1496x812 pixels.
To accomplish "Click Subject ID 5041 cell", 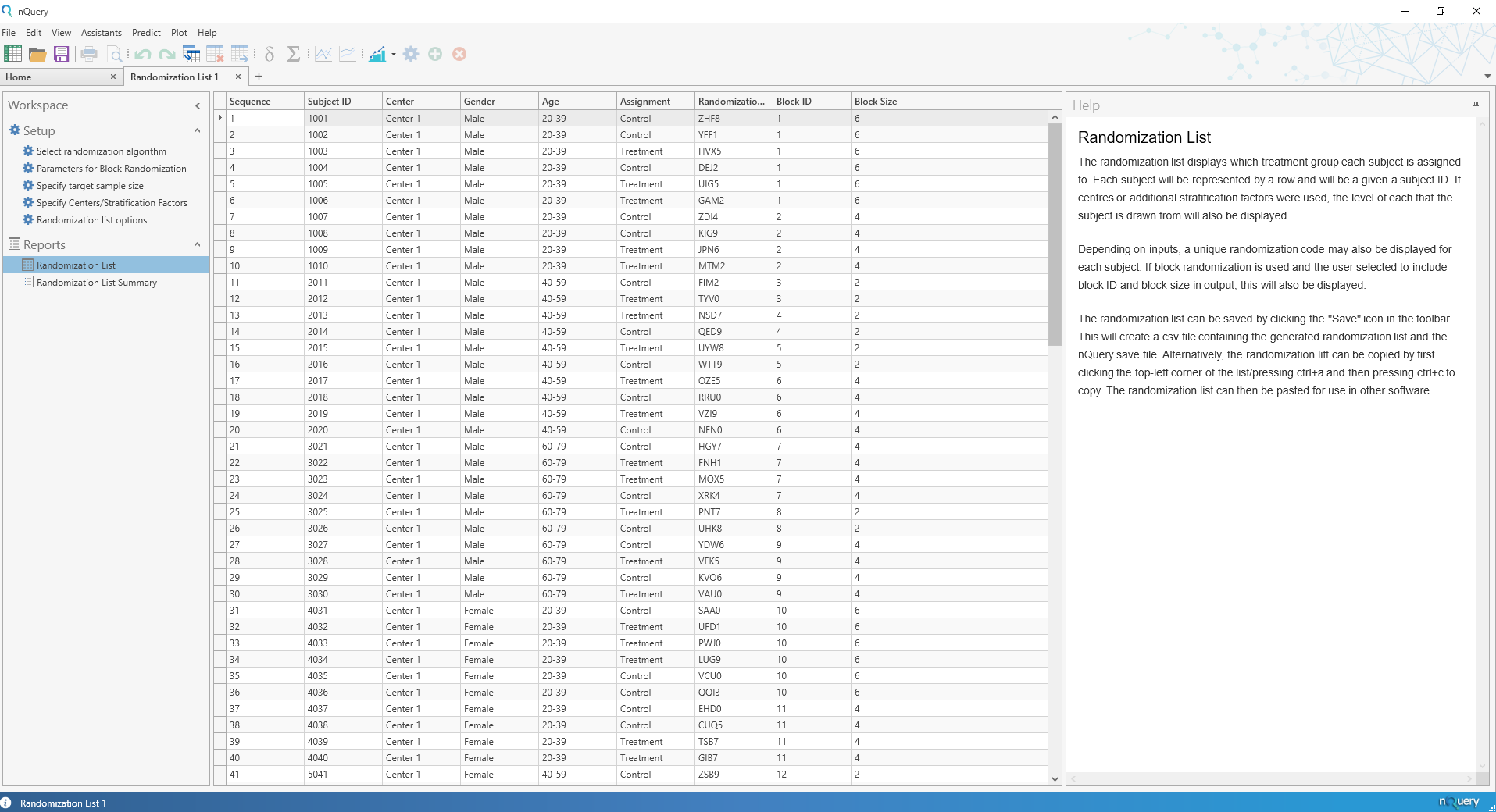I will click(343, 775).
